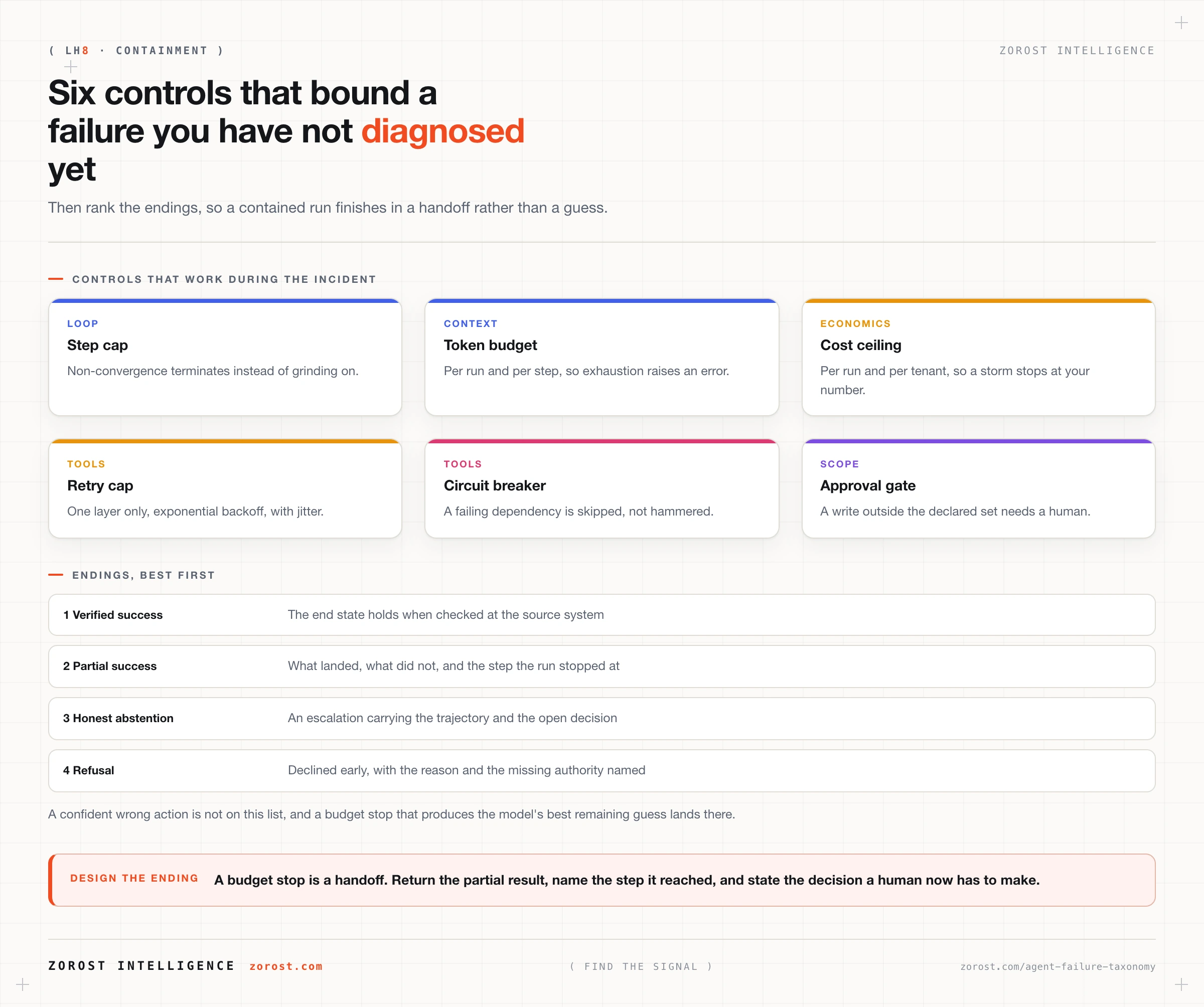
Task: Select the Circuit breaker card
Action: 601,488
